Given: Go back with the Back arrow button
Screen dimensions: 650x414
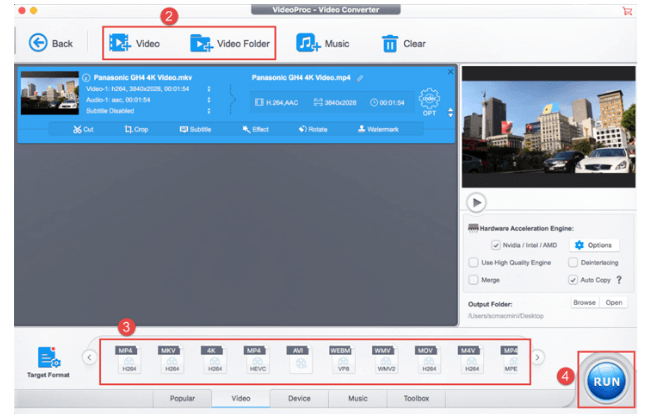Looking at the screenshot, I should point(50,43).
